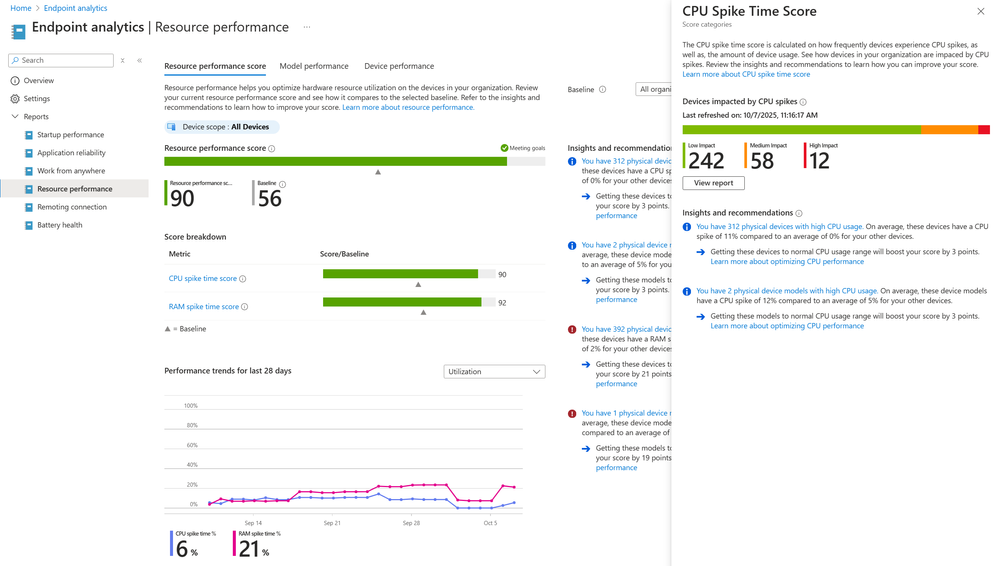Click the Remoting connection report icon
Screen dimensions: 999x566
29,207
